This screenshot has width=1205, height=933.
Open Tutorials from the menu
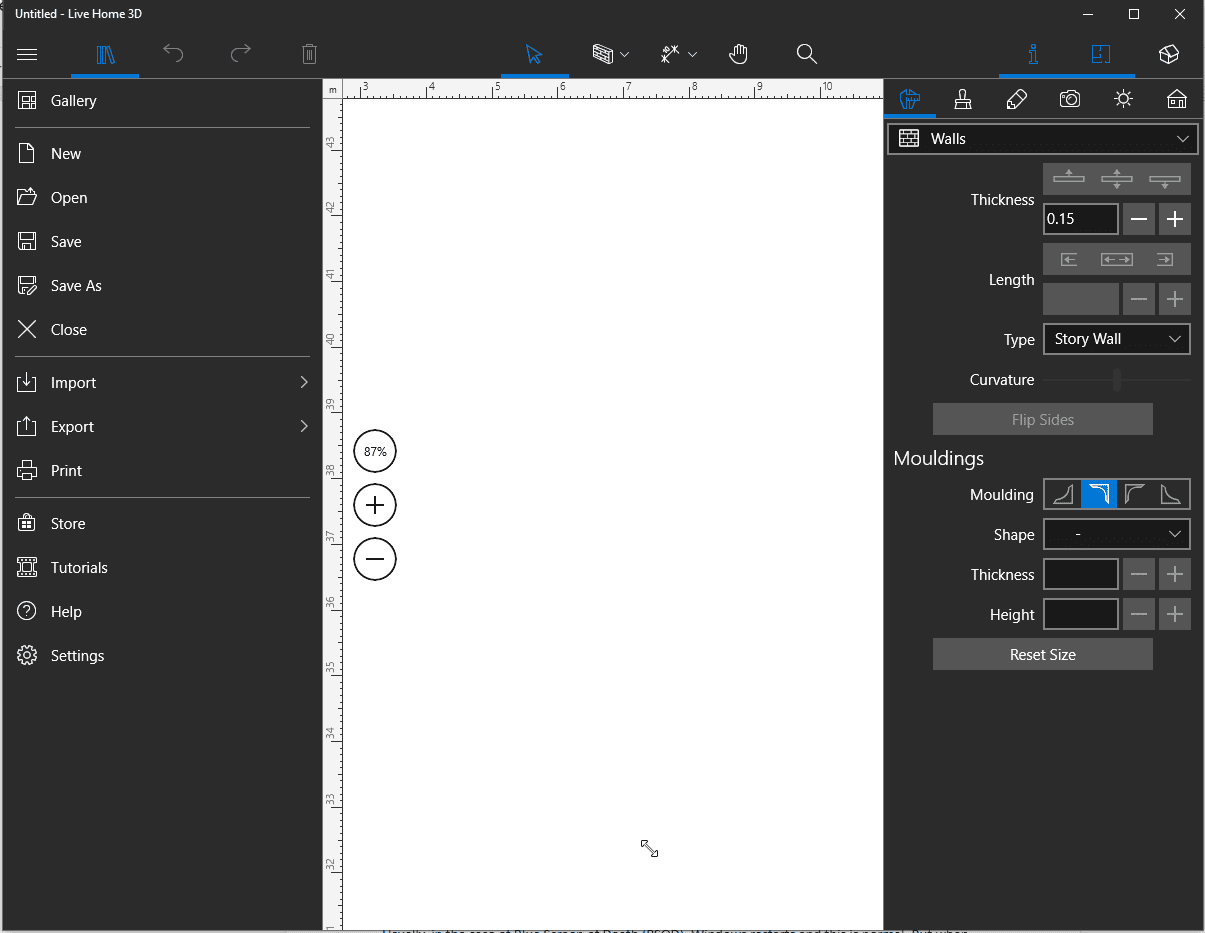tap(162, 568)
